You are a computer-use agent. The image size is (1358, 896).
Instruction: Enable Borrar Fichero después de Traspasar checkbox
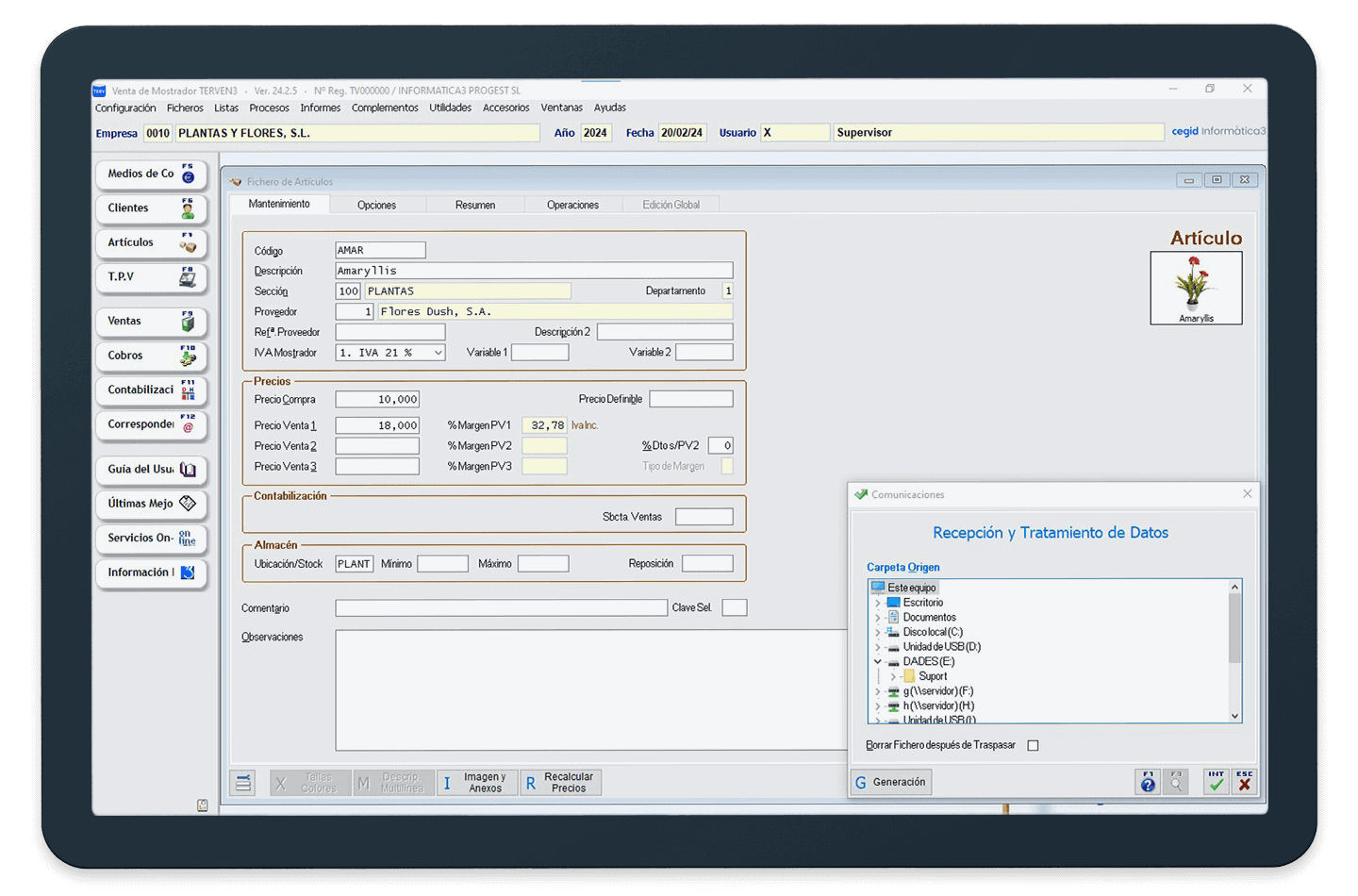click(x=1033, y=746)
